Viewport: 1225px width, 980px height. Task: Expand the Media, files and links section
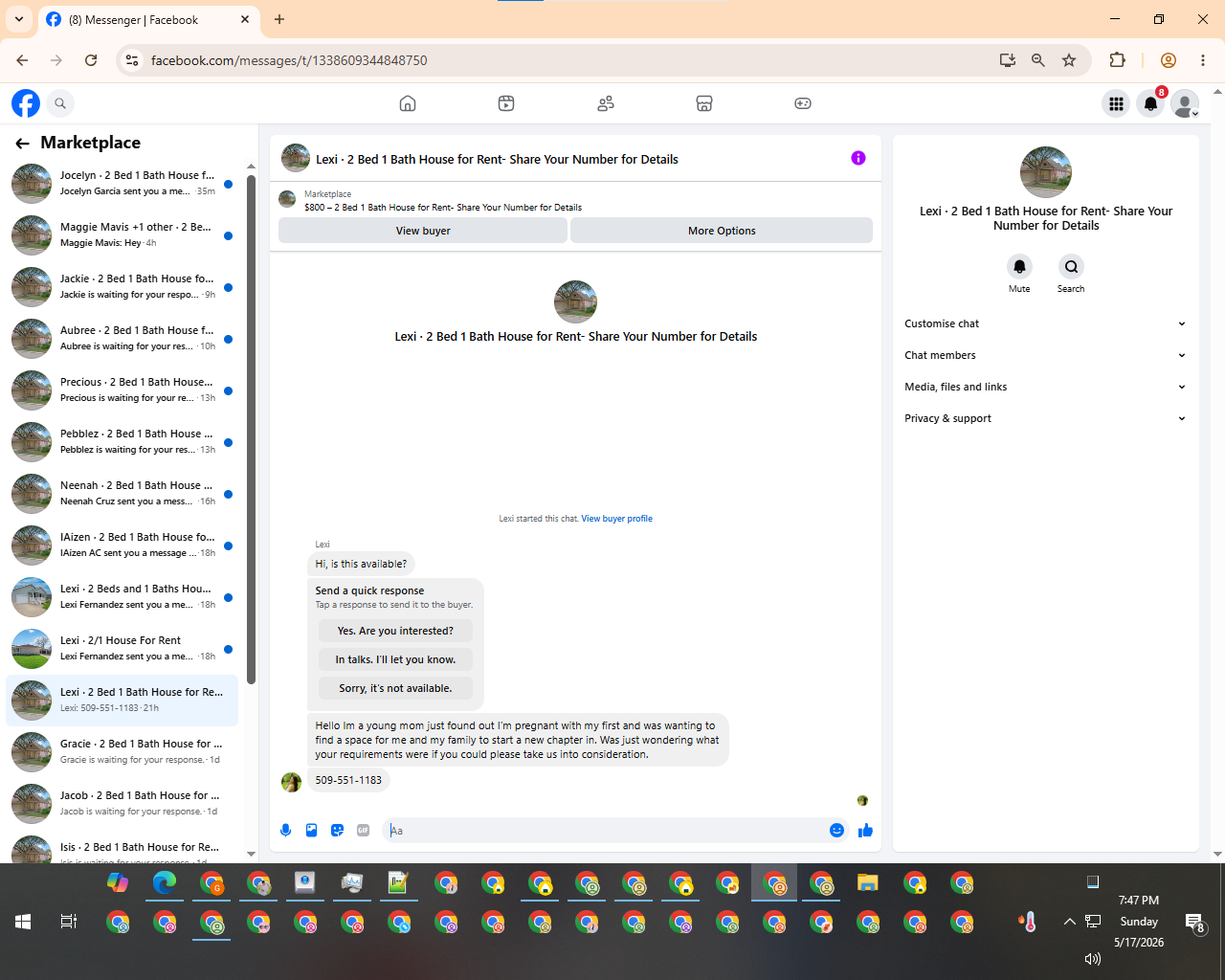point(1045,387)
